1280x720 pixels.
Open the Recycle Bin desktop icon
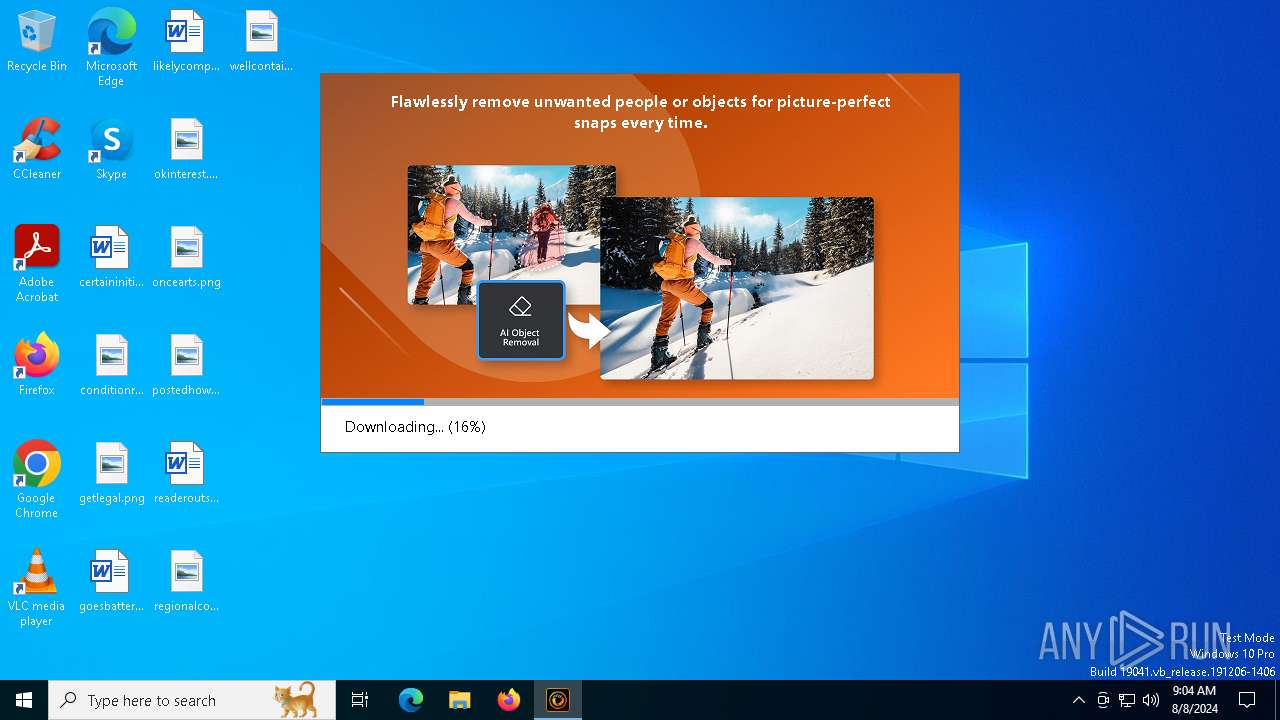(x=37, y=42)
